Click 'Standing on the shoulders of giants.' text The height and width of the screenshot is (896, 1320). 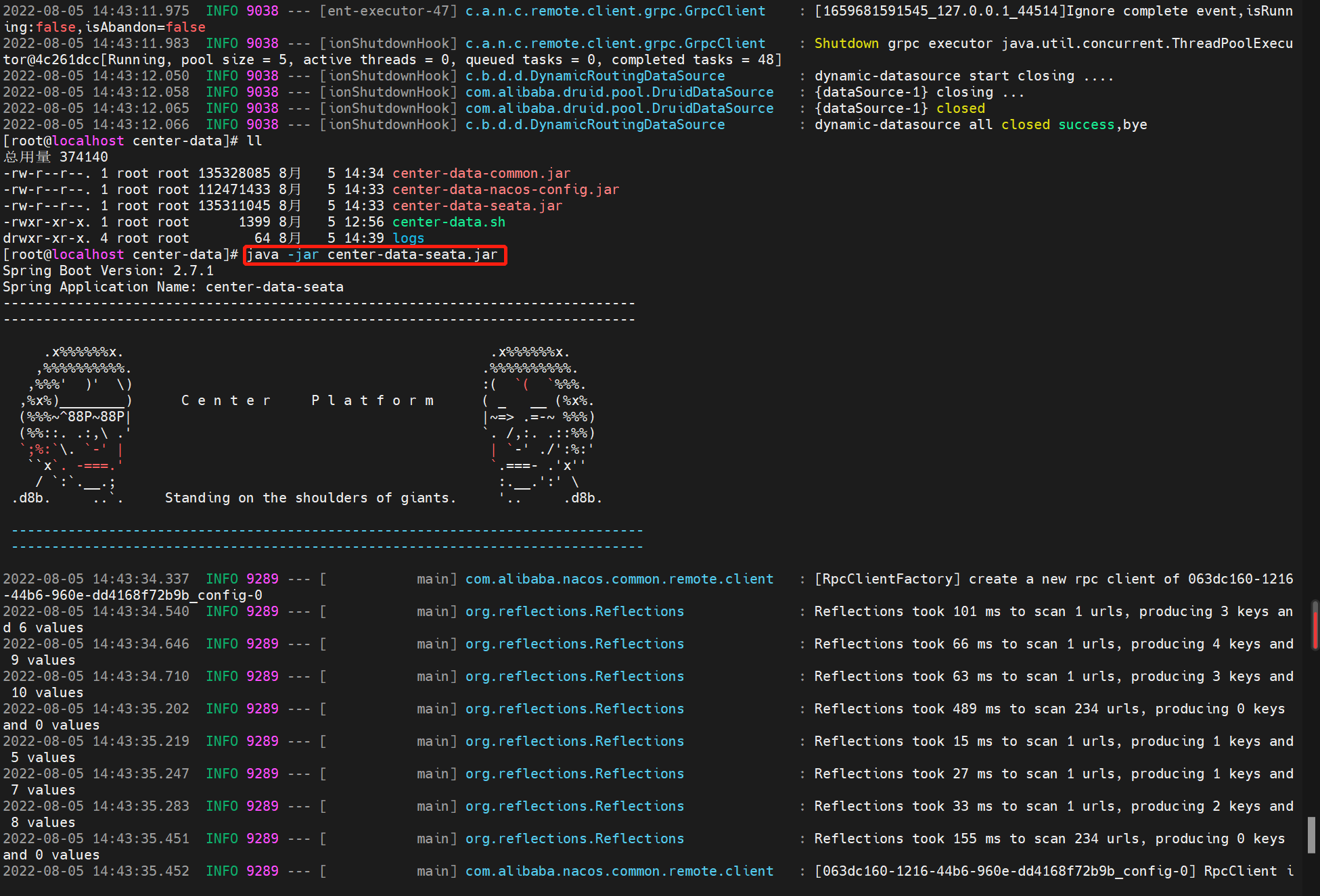coord(311,498)
